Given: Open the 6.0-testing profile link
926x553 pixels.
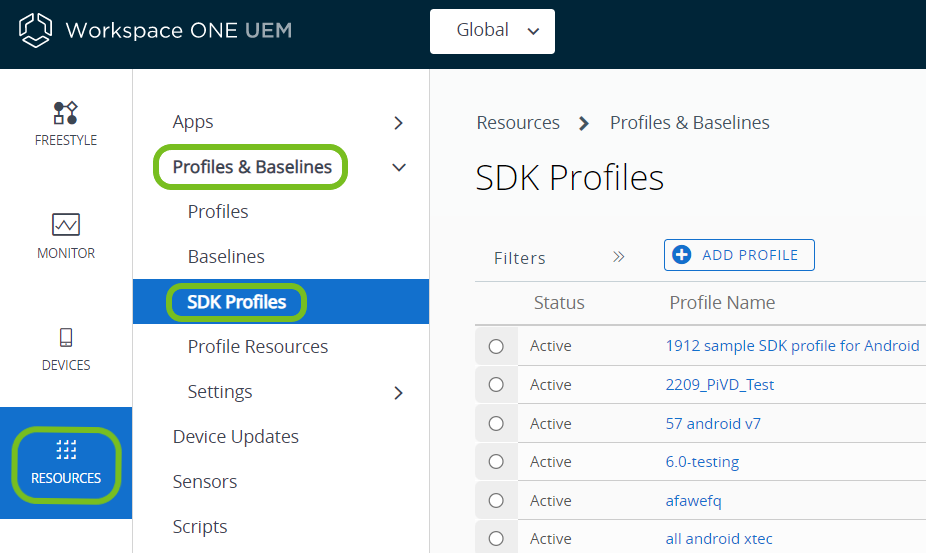Looking at the screenshot, I should pyautogui.click(x=702, y=461).
